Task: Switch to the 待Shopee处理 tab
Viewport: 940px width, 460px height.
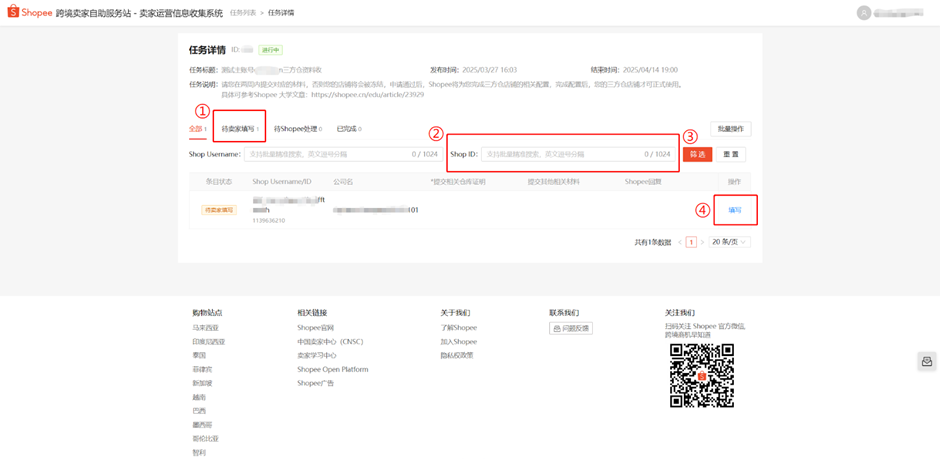Action: [298, 129]
